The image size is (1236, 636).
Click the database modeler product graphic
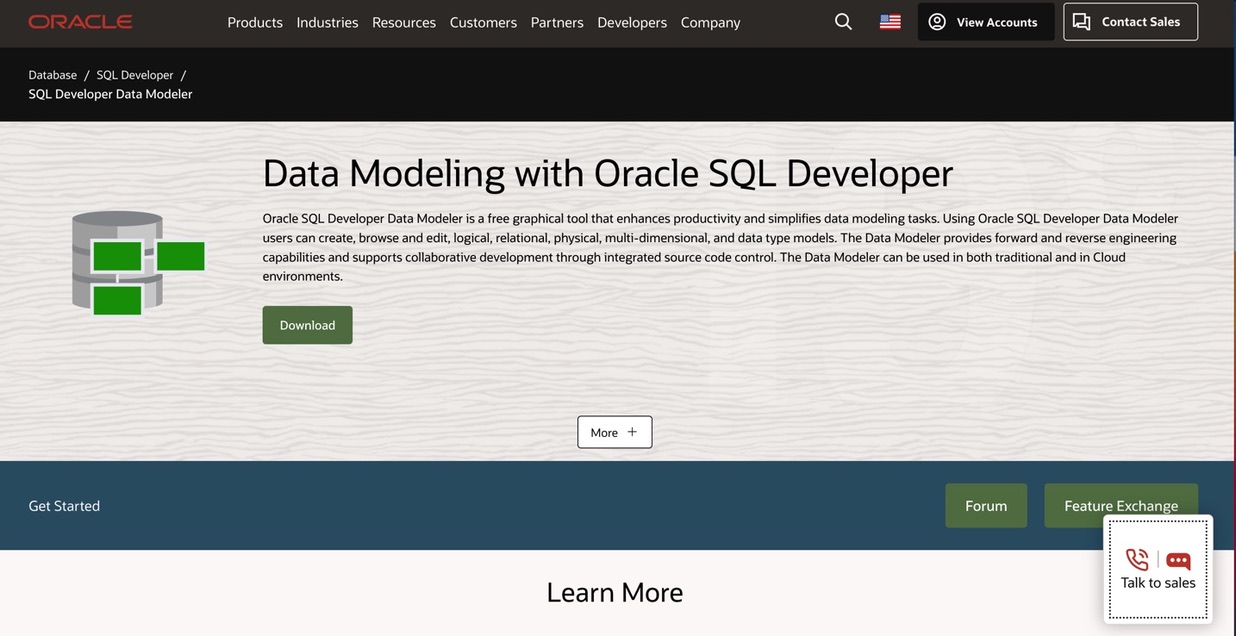point(138,263)
